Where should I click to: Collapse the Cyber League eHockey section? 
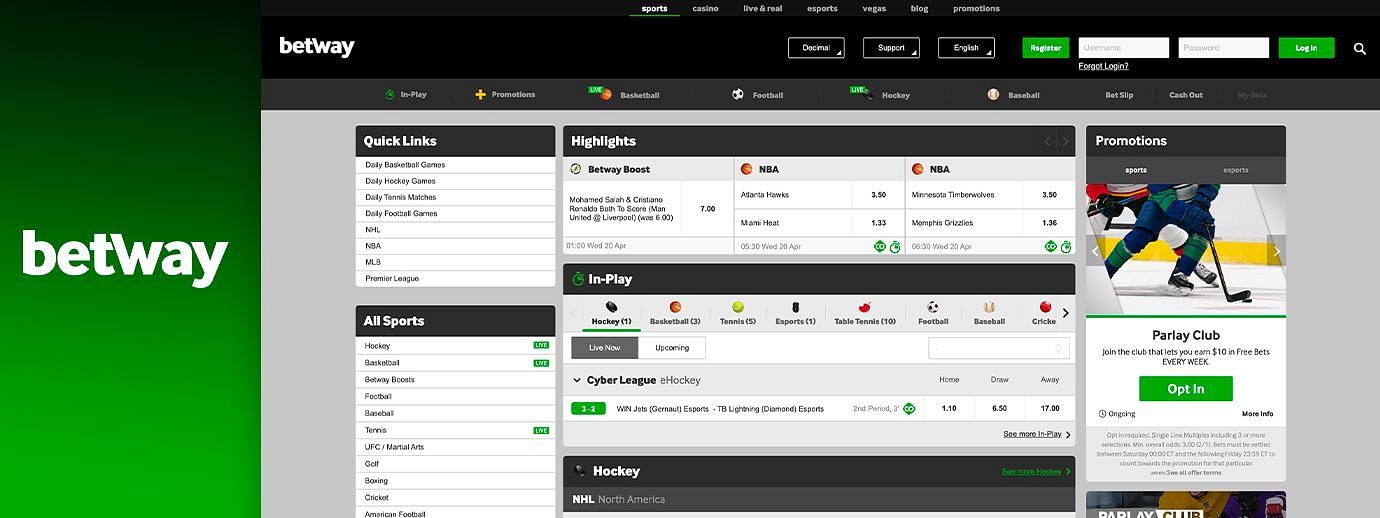(577, 381)
